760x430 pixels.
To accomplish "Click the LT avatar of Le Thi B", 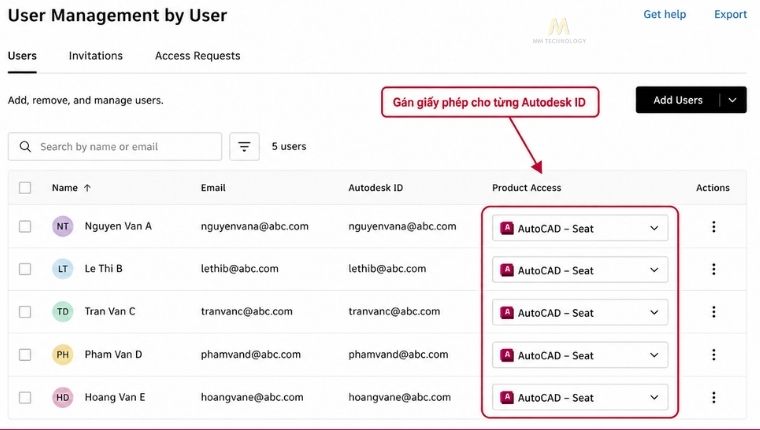I will [x=63, y=269].
